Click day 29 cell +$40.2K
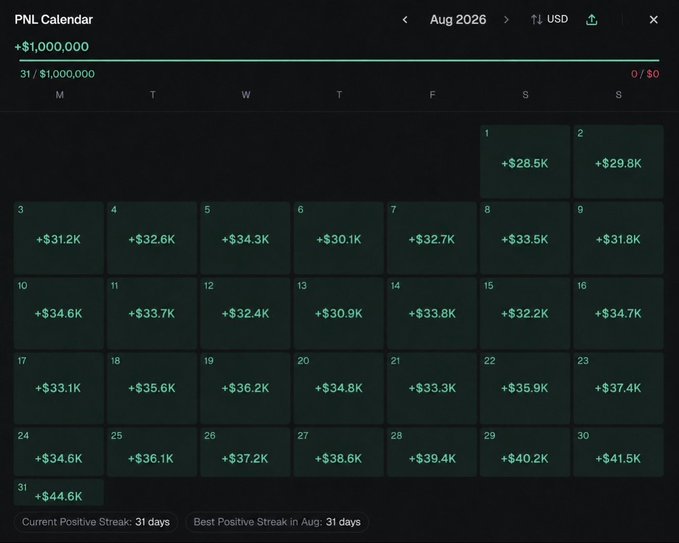 point(525,452)
